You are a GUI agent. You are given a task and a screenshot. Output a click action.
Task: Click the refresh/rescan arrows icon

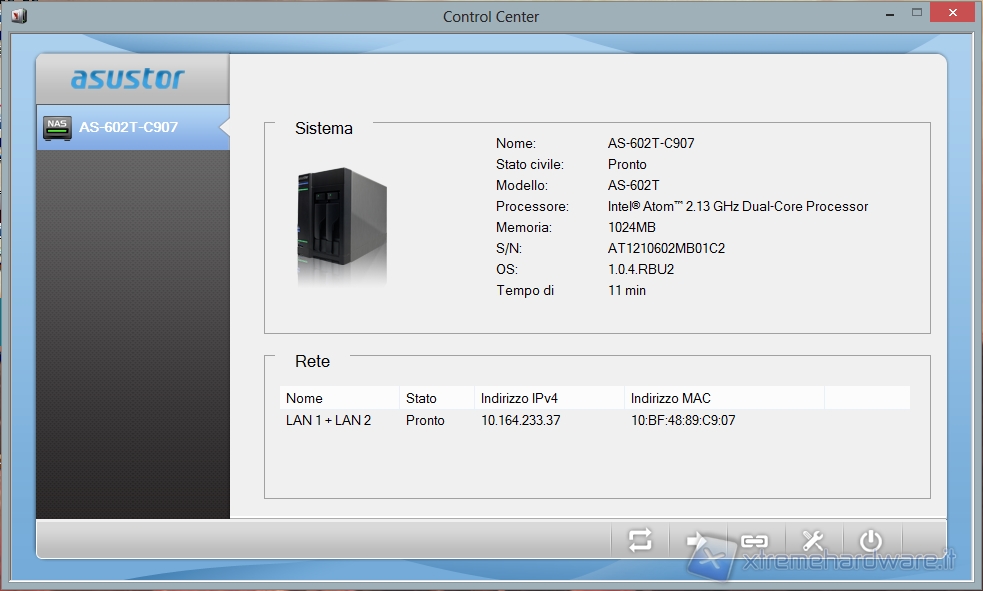(640, 541)
